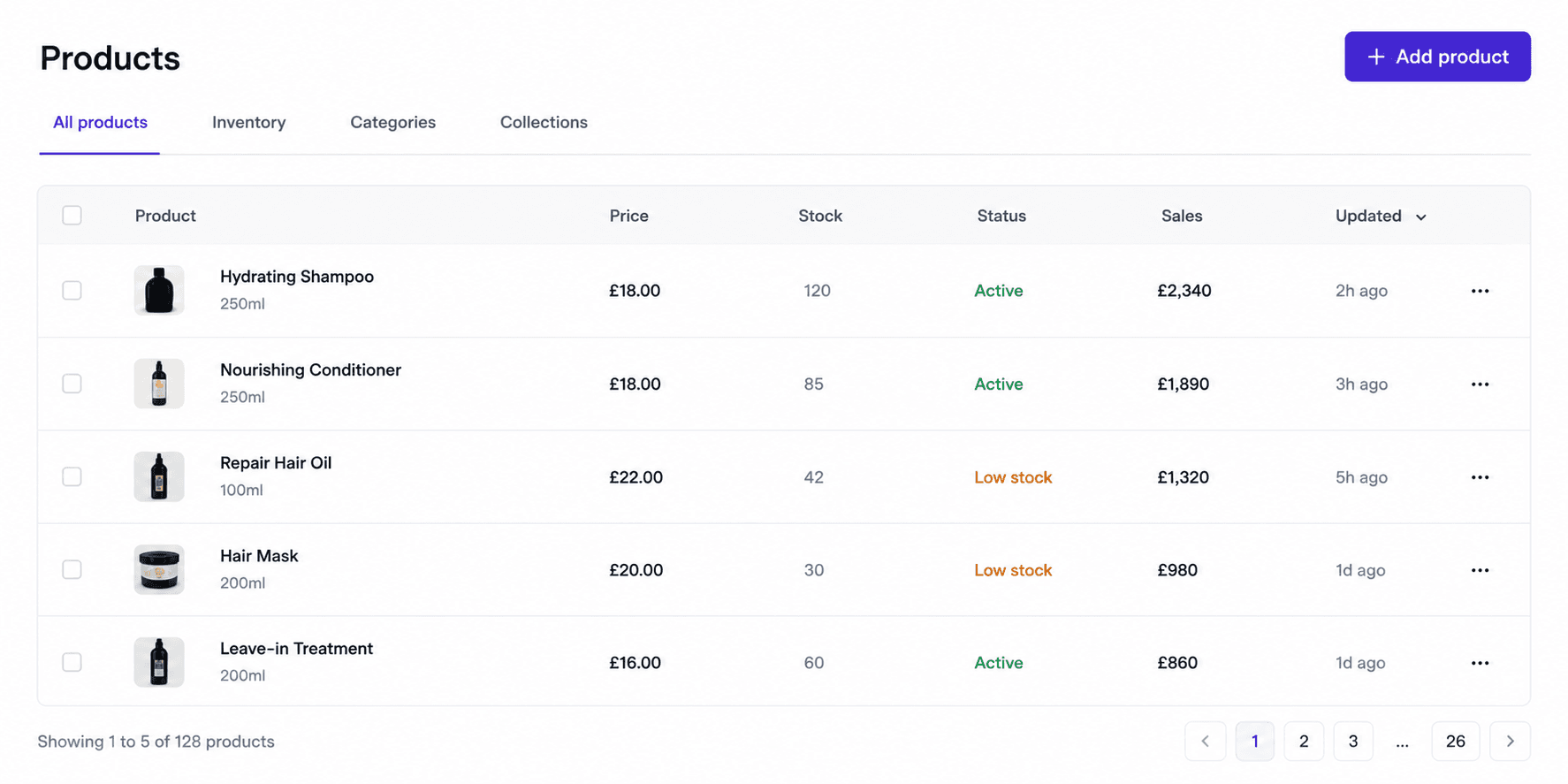Open more options for Nourishing Conditioner
This screenshot has height=784, width=1568.
coord(1480,384)
